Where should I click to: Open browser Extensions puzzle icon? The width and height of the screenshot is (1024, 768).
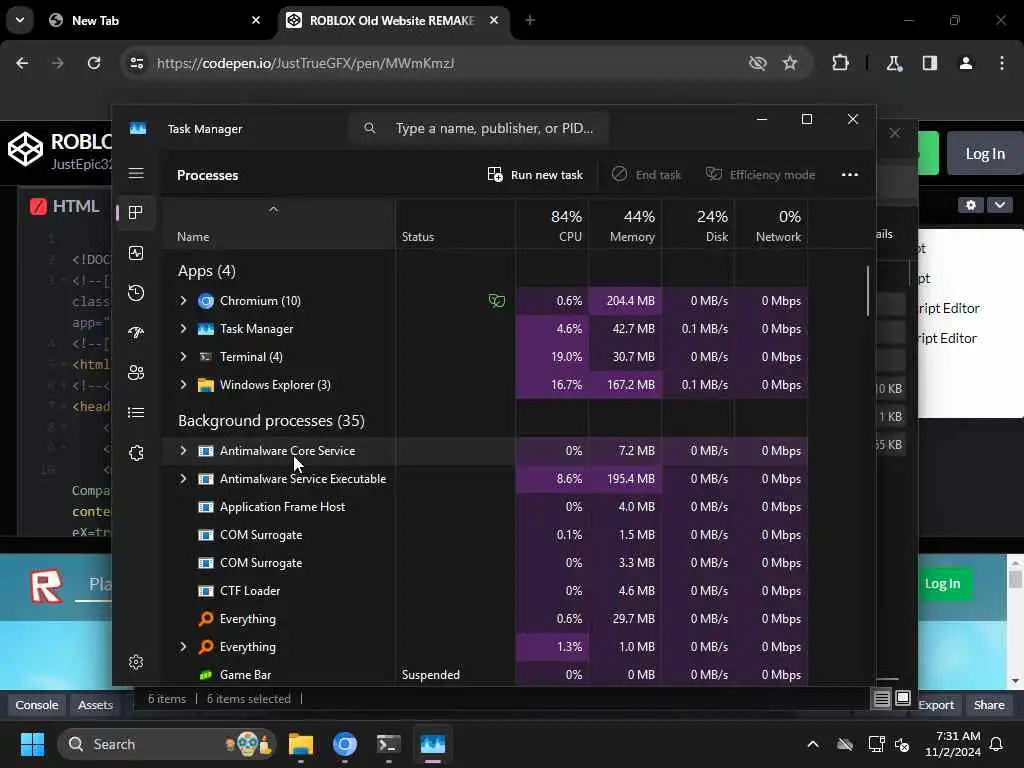(840, 63)
